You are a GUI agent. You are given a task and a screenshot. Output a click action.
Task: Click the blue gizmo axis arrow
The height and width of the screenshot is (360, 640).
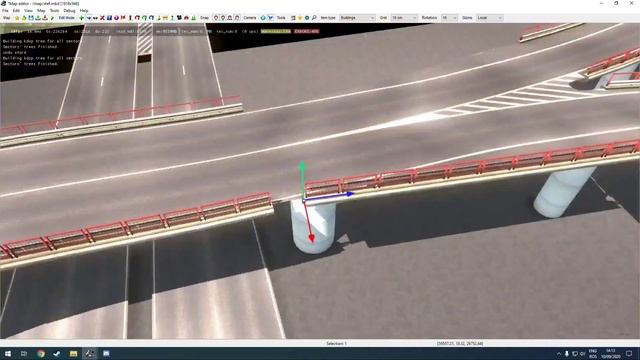coord(349,194)
